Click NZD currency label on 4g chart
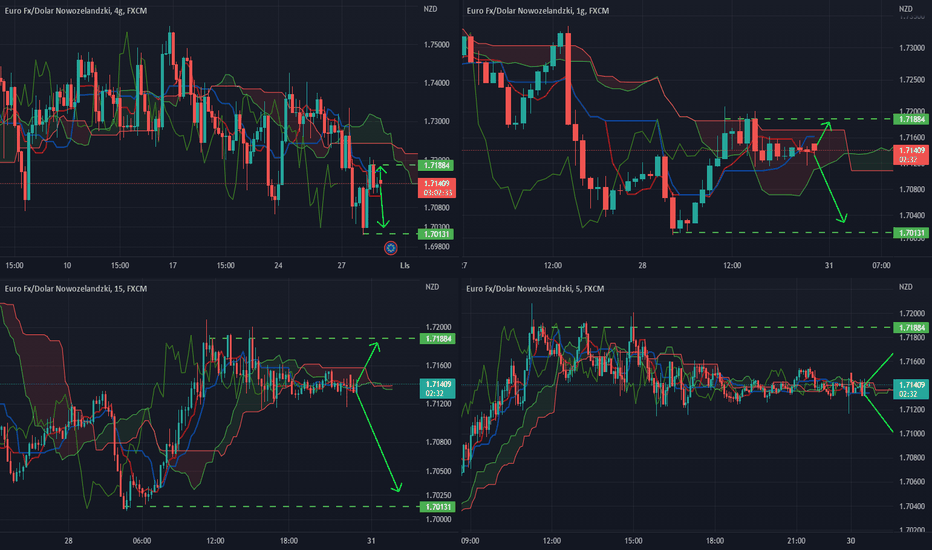This screenshot has width=932, height=550. pyautogui.click(x=430, y=9)
